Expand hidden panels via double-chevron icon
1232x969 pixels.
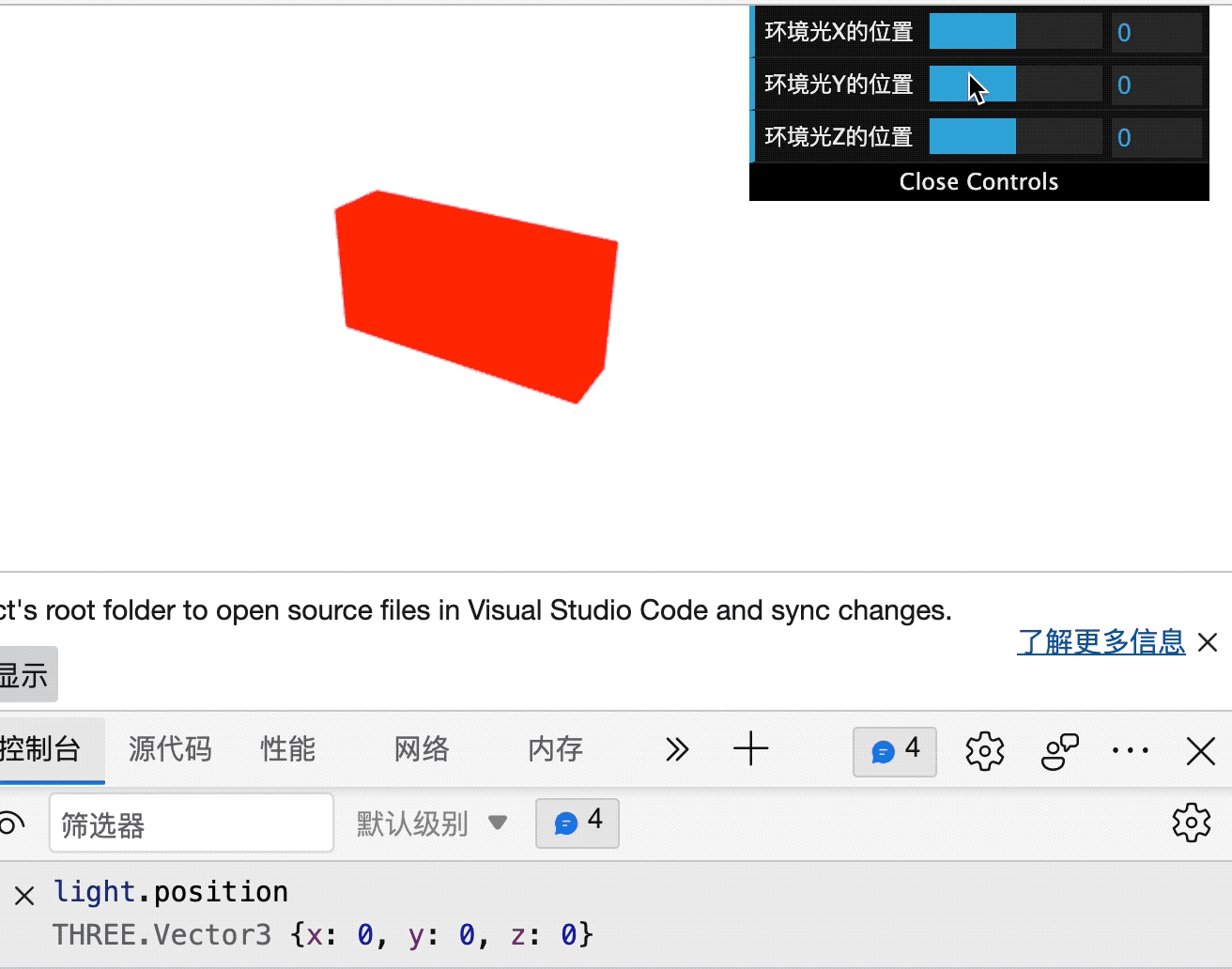point(676,749)
